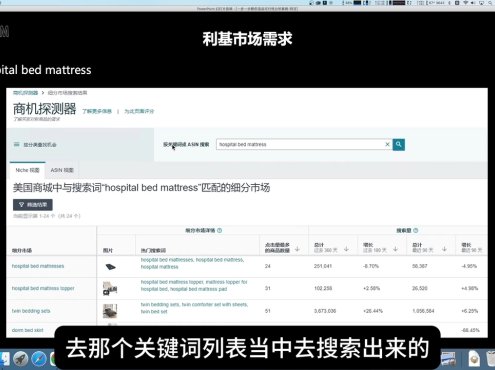This screenshot has height=370, width=495.
Task: Open the dorm bed skirt niche link
Action: tap(28, 330)
